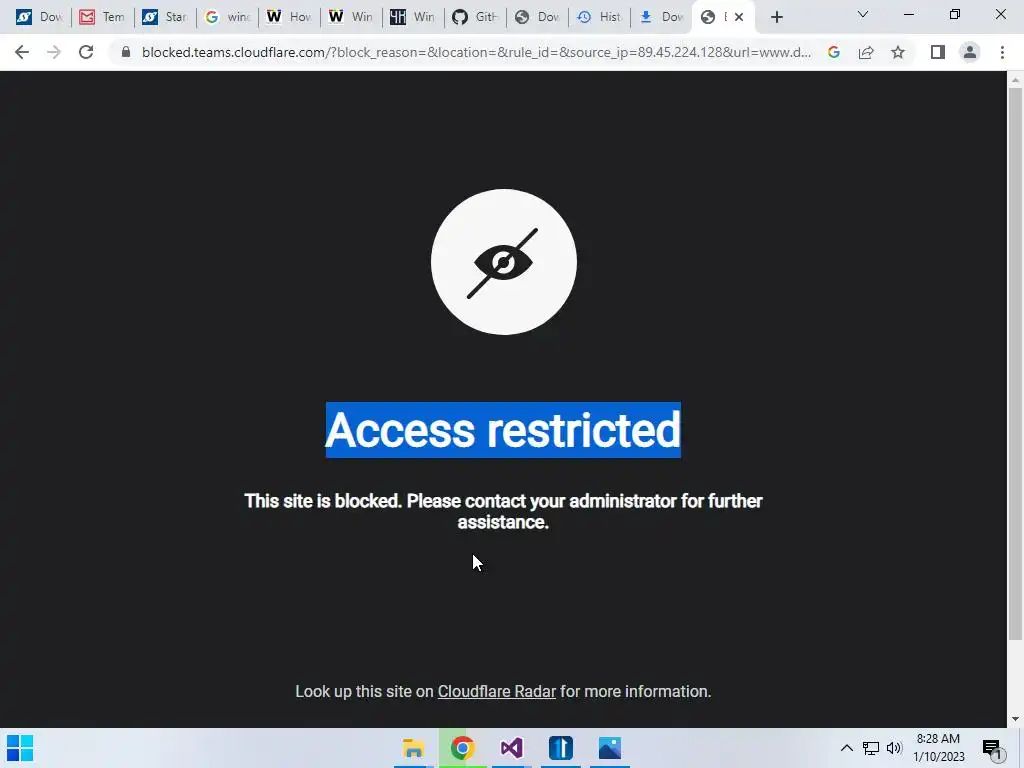
Task: Switch to the History tab
Action: (x=599, y=17)
